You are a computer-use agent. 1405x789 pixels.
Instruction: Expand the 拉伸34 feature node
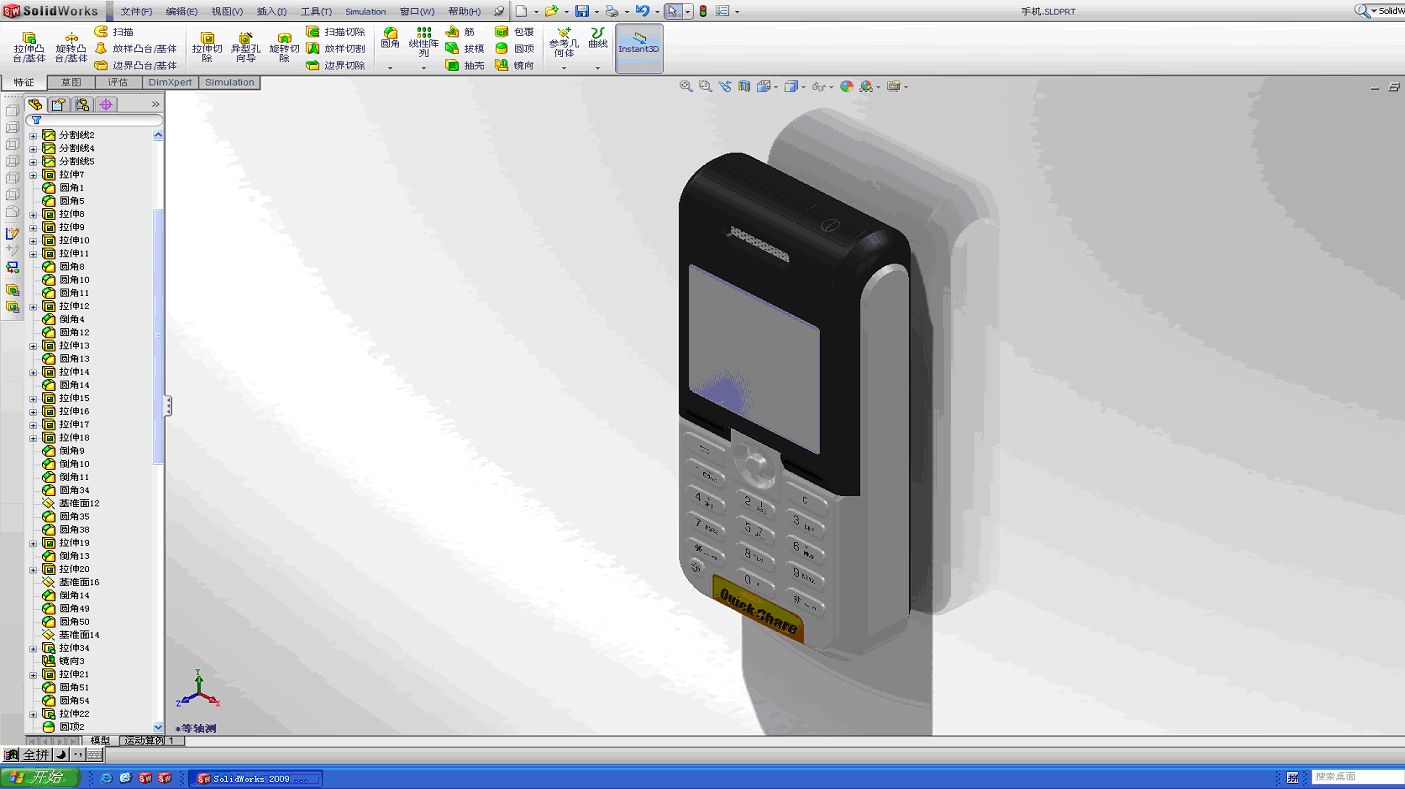[x=33, y=649]
